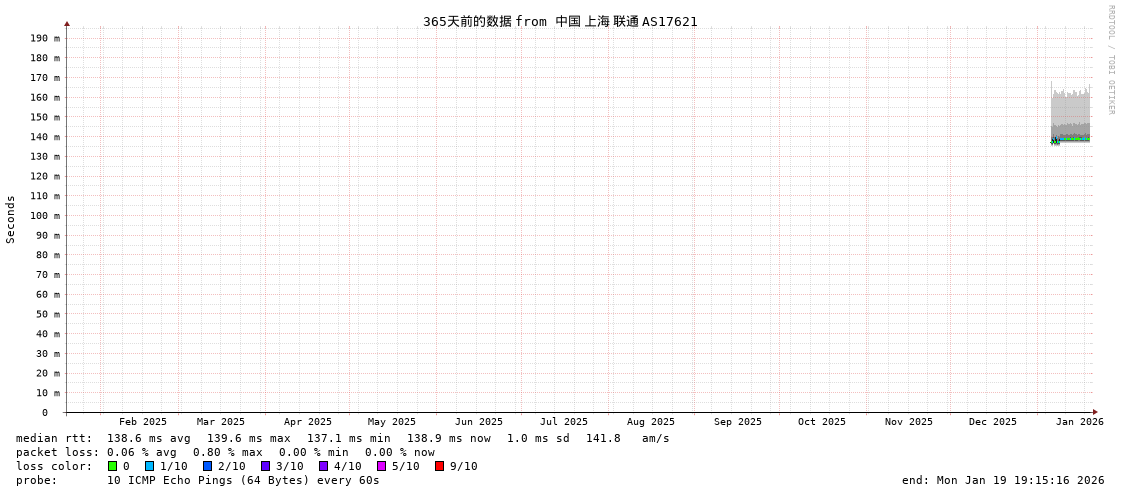The width and height of the screenshot is (1121, 494).
Task: Click the Feb 2025 x-axis label
Action: 143,422
